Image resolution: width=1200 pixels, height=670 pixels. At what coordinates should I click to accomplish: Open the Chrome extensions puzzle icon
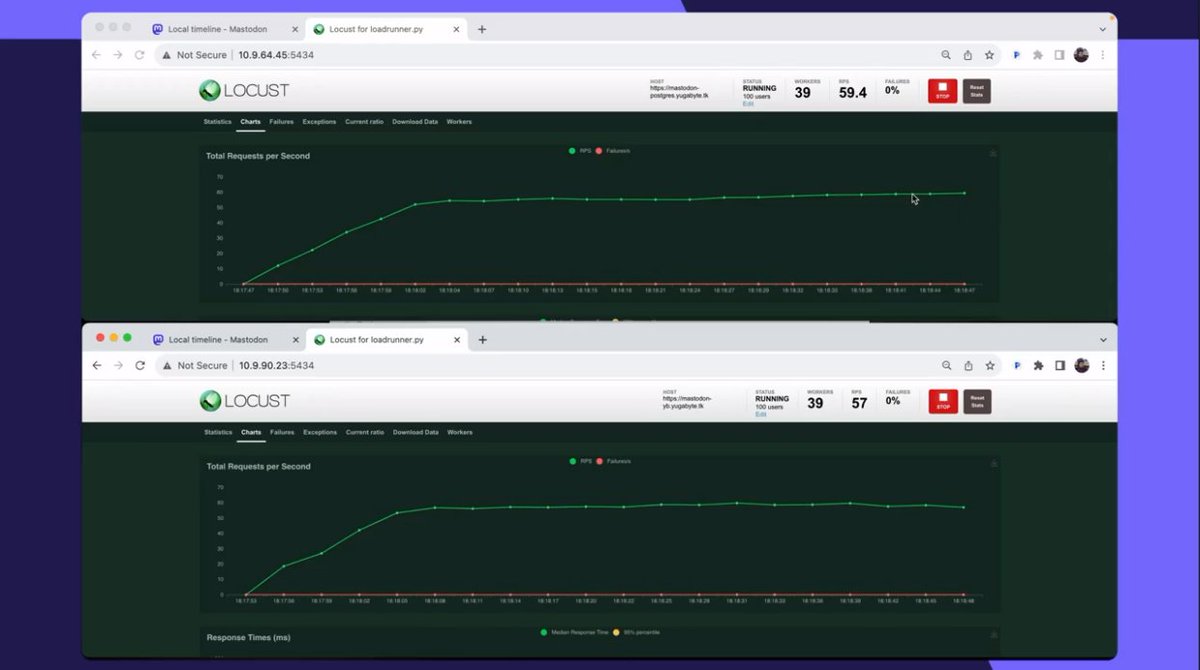[1038, 55]
